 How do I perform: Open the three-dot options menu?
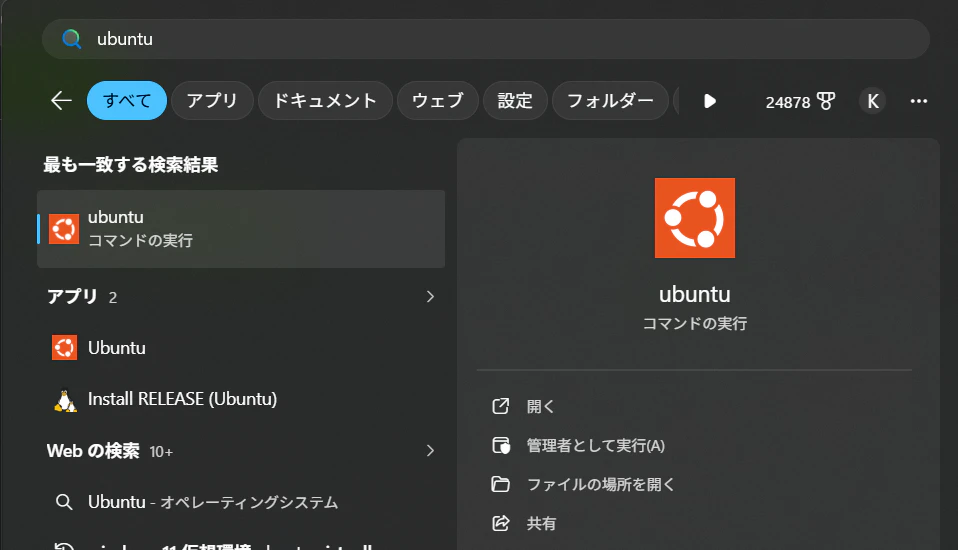(x=919, y=101)
